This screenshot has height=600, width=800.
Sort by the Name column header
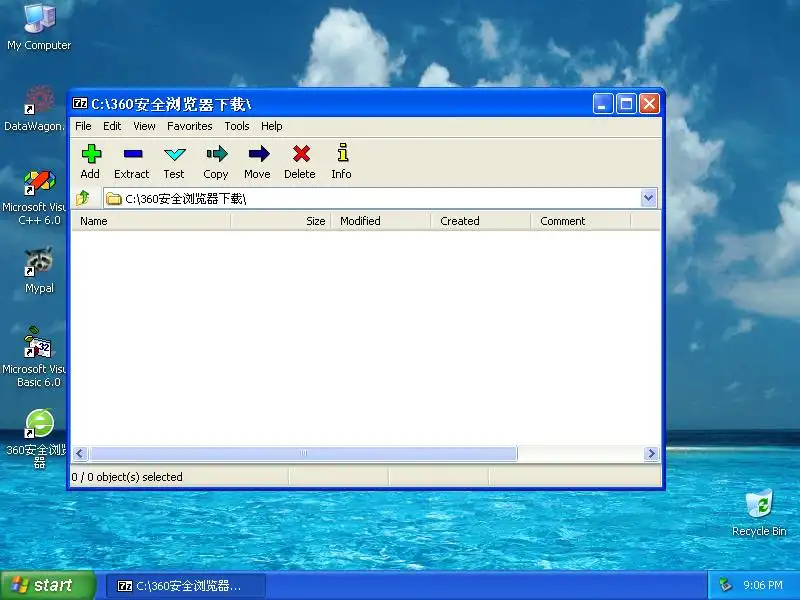click(x=151, y=221)
